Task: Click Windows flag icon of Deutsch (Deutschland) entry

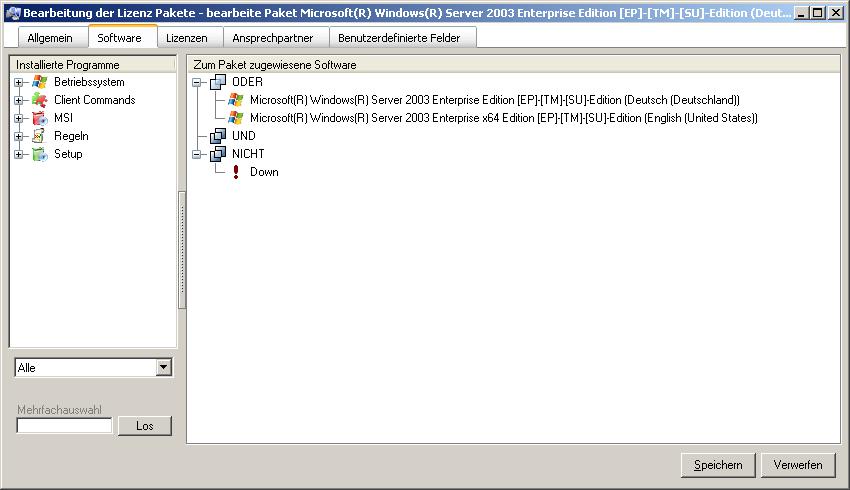Action: click(236, 100)
